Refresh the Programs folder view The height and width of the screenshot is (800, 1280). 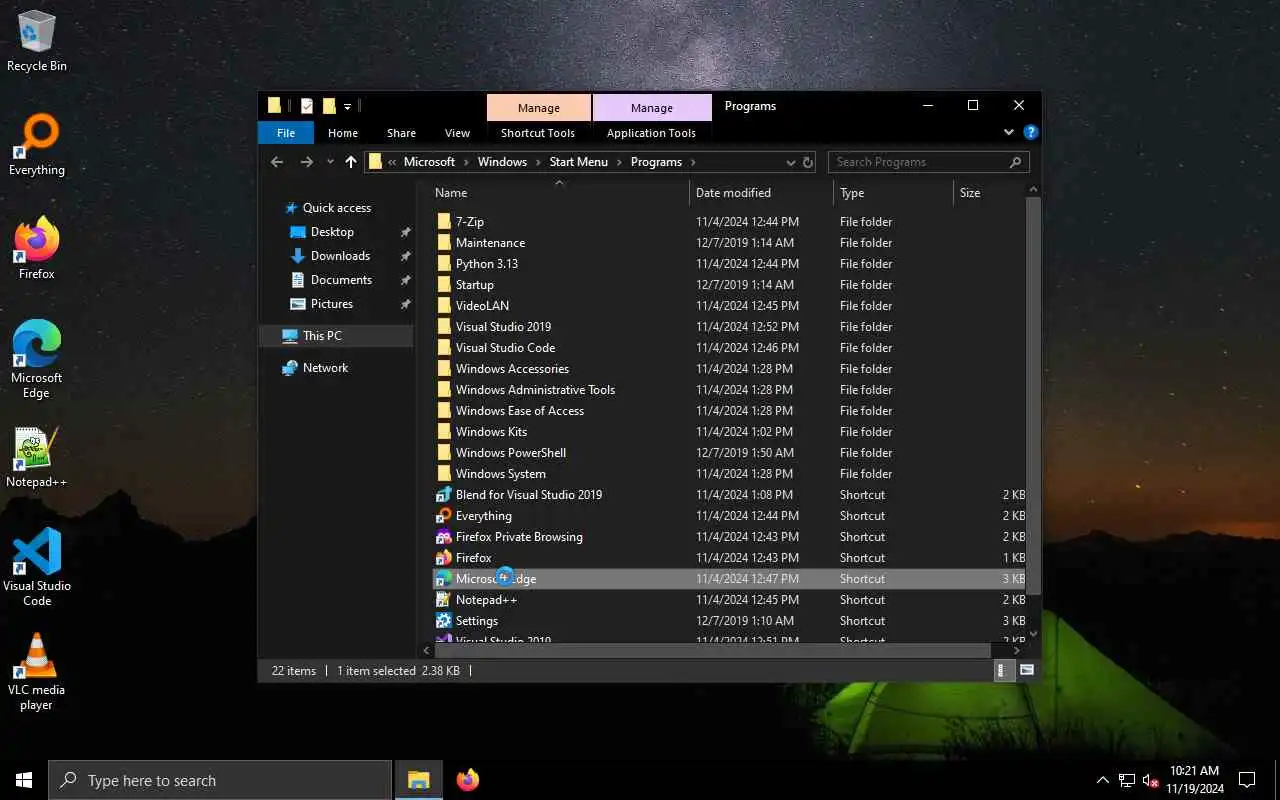pos(807,162)
